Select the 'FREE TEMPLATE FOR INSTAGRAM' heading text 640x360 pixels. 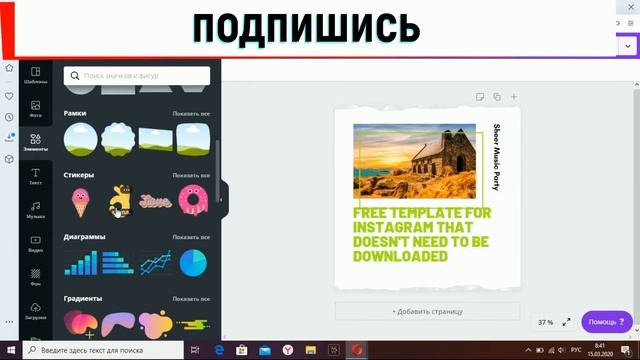[422, 235]
